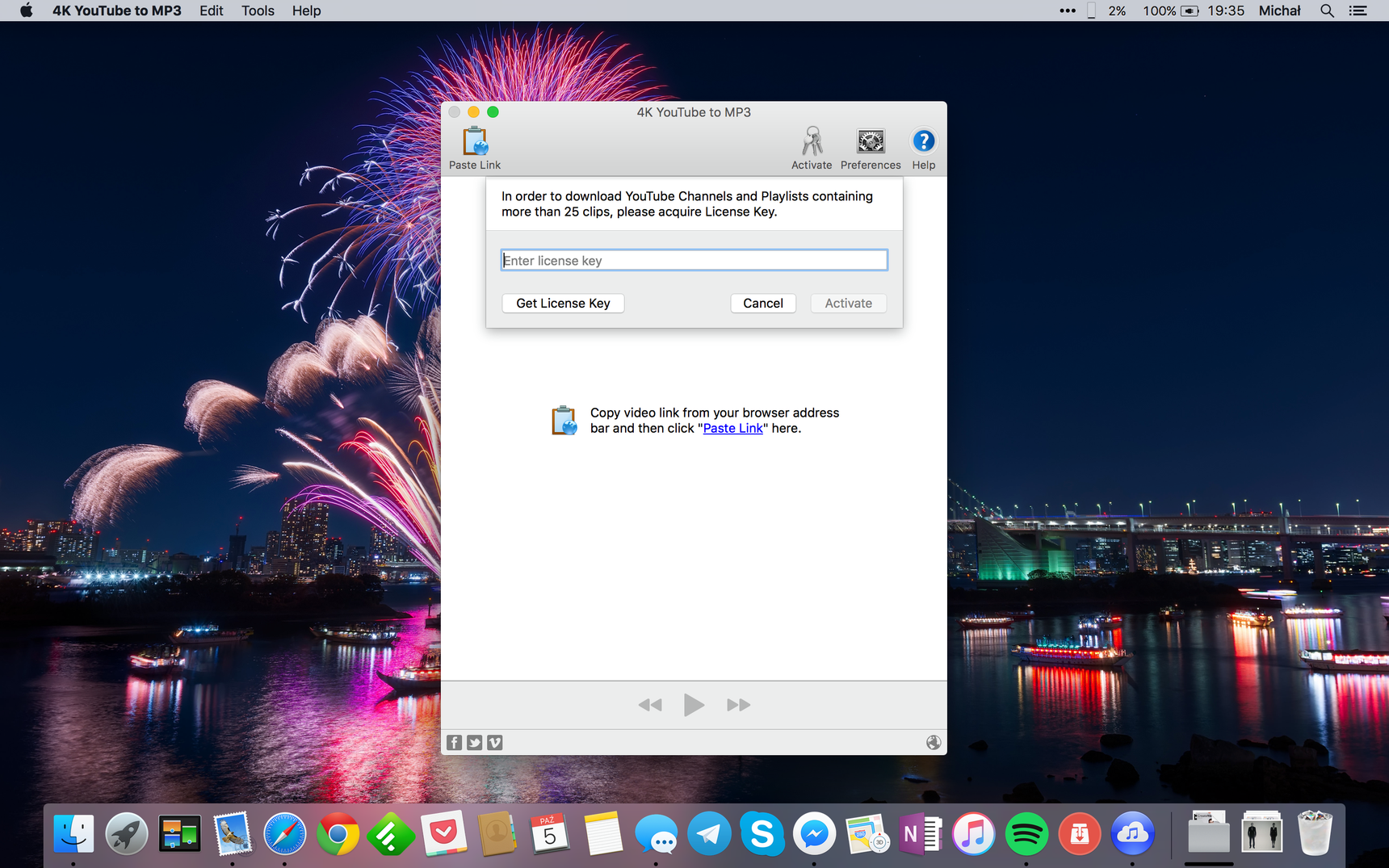This screenshot has height=868, width=1389.
Task: Open Finder from the Dock
Action: (73, 834)
